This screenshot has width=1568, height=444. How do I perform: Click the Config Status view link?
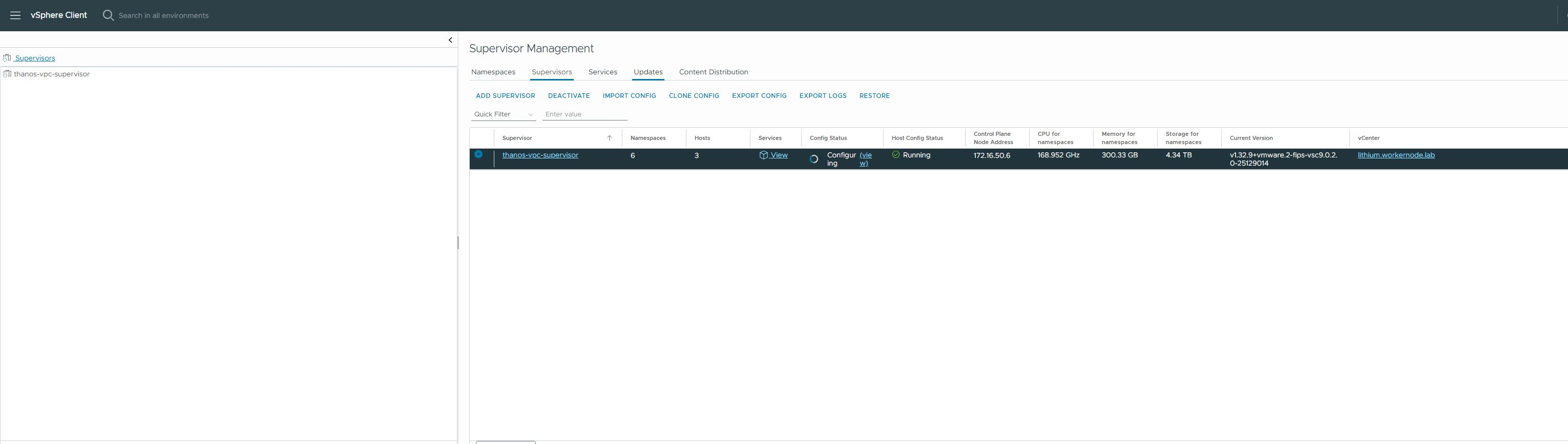click(x=865, y=156)
